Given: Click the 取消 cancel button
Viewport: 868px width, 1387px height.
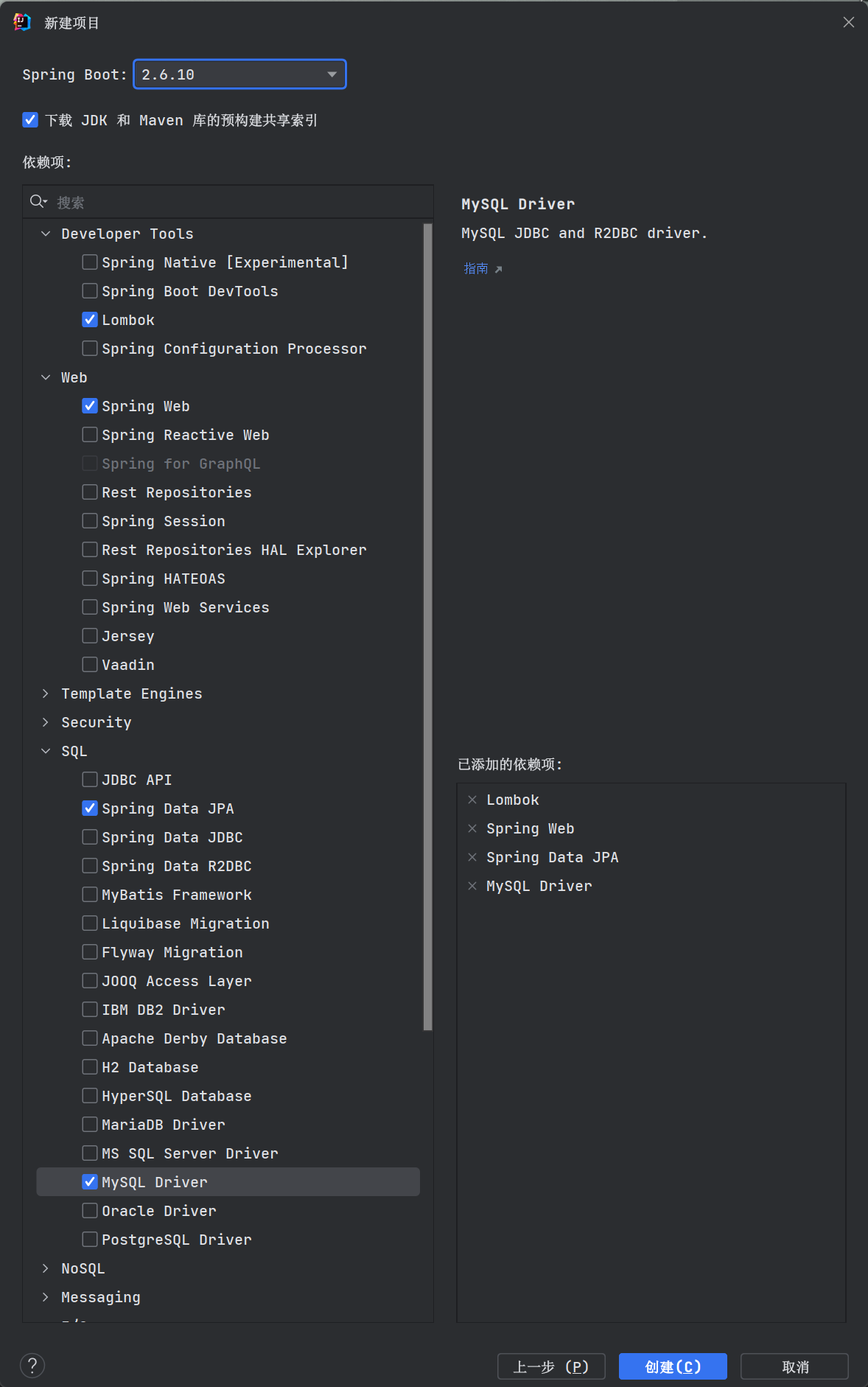Looking at the screenshot, I should 794,1366.
